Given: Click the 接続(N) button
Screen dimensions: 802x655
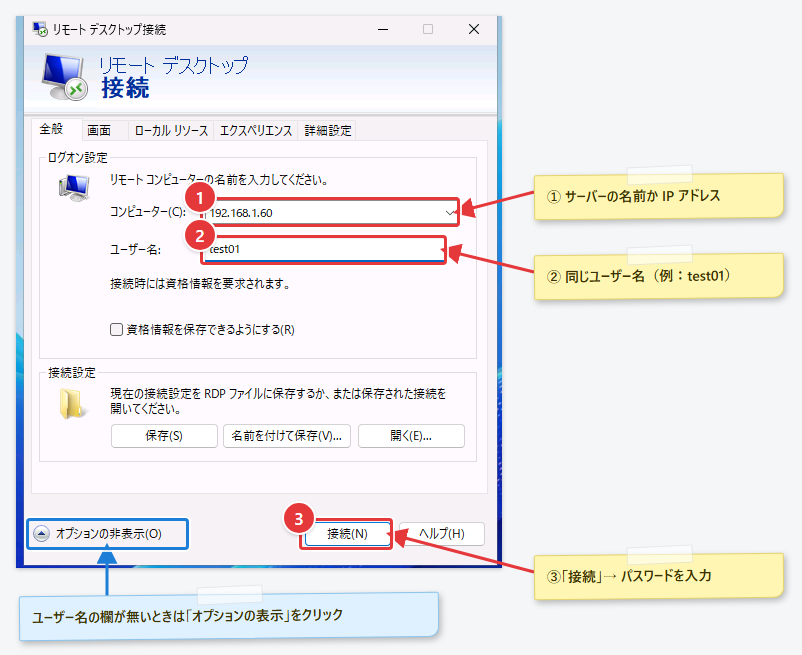Looking at the screenshot, I should pyautogui.click(x=347, y=534).
